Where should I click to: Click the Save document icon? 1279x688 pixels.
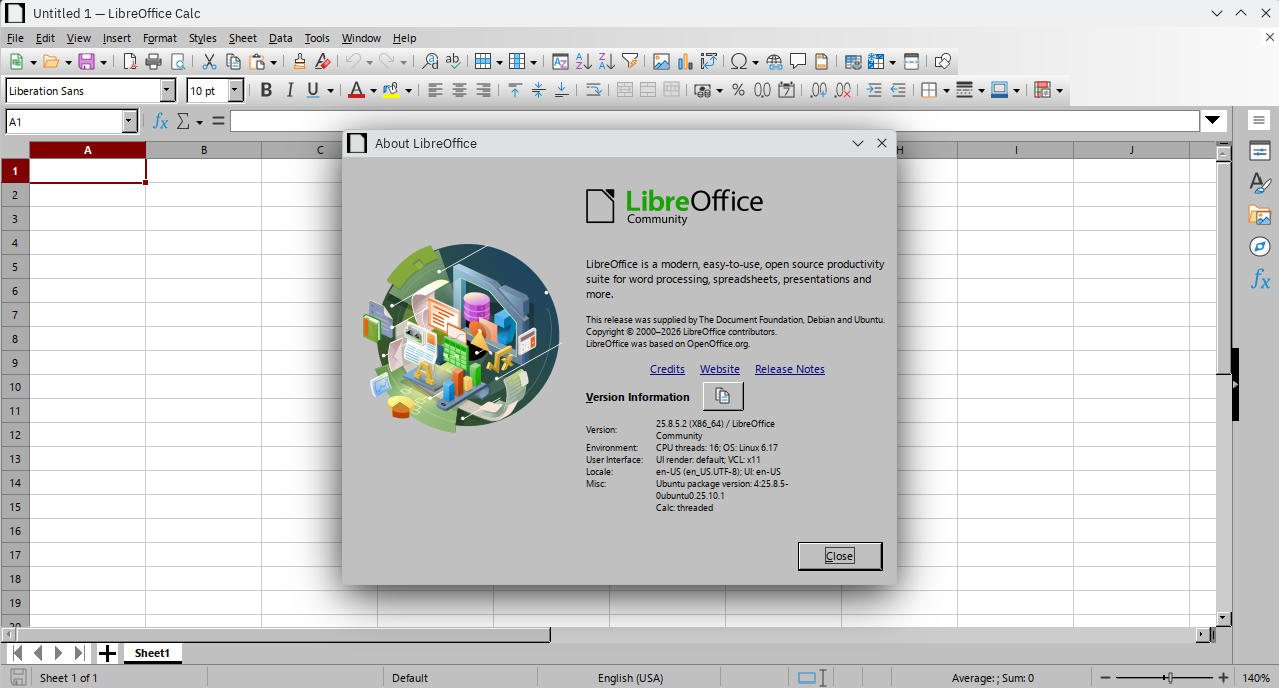click(x=86, y=62)
